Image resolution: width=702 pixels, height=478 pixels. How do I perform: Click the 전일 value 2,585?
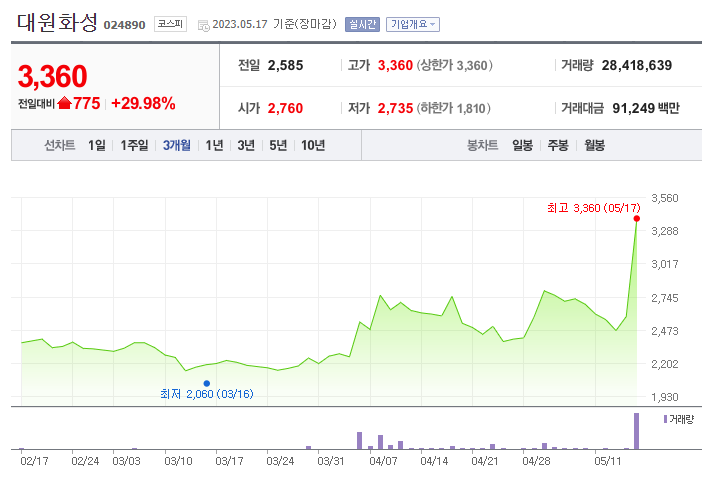[x=285, y=65]
